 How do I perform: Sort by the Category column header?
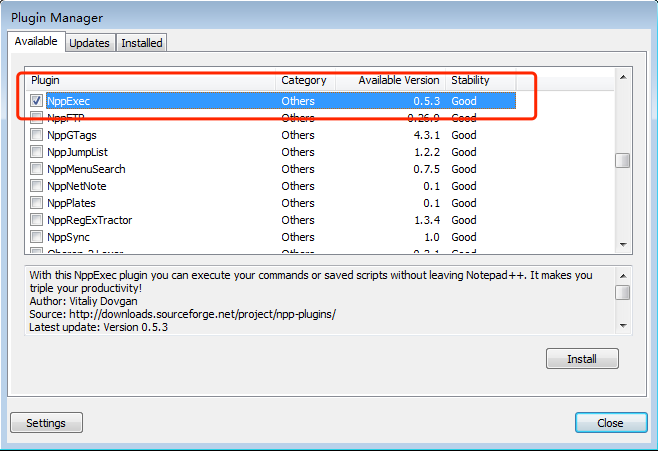[304, 80]
